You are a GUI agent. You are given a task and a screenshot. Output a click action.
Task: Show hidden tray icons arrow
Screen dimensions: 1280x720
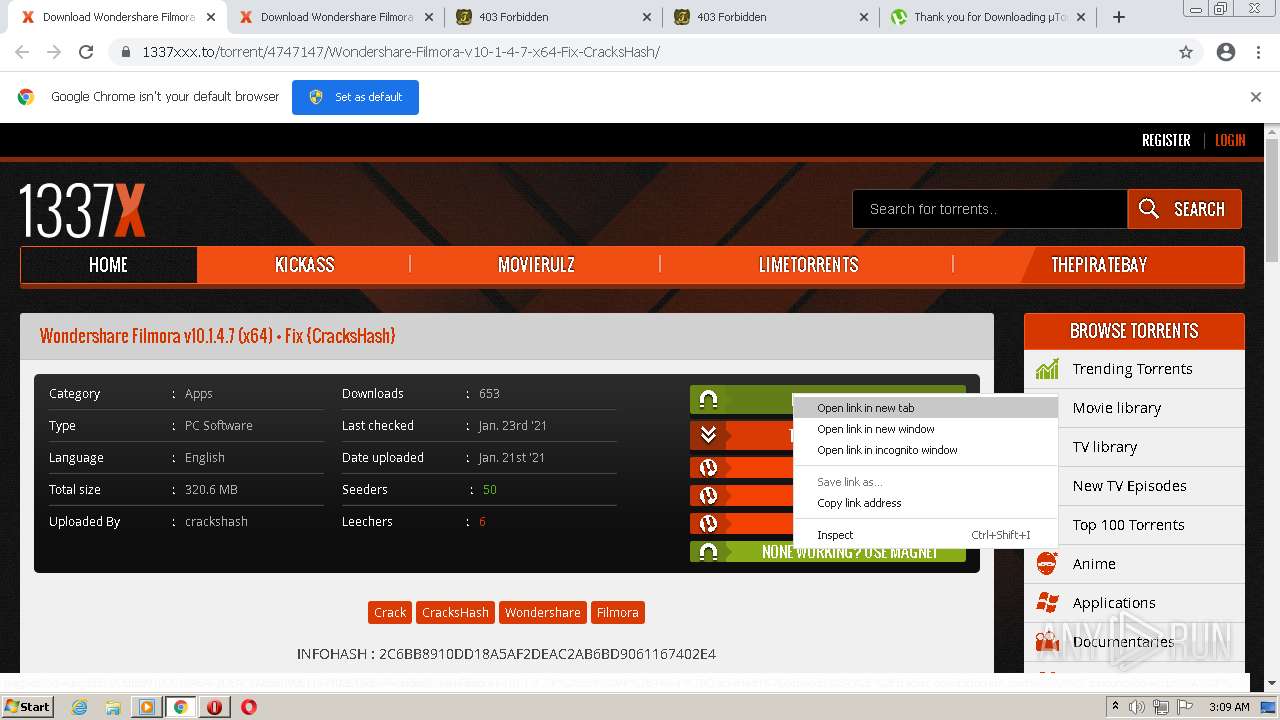1115,706
